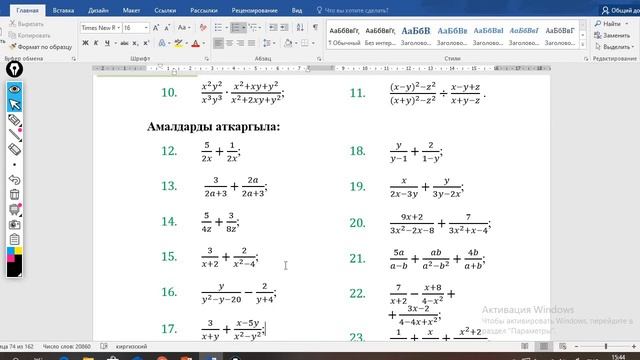
Task: Select the eraser tool in annotation toolbar
Action: 14,149
